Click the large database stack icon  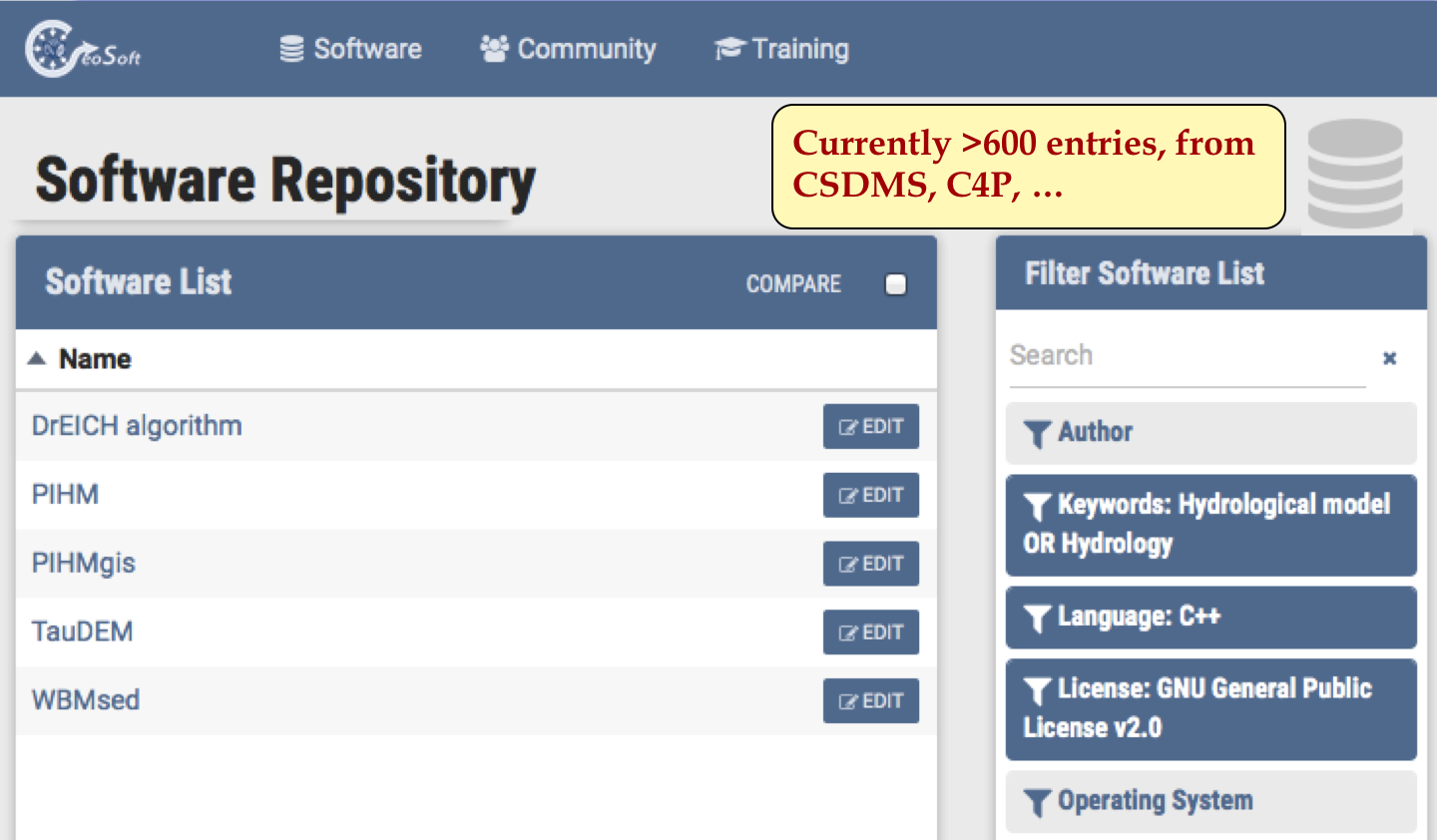pyautogui.click(x=1354, y=174)
